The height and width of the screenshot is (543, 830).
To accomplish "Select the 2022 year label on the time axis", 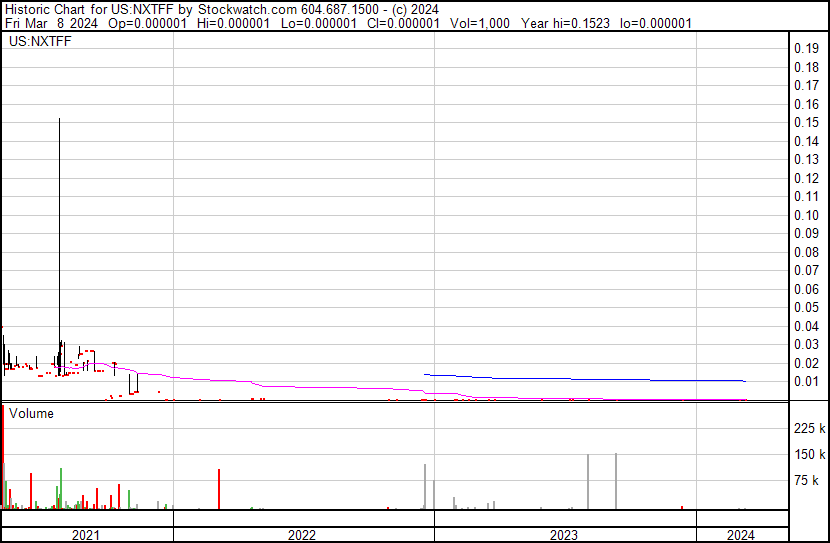I will click(x=302, y=535).
